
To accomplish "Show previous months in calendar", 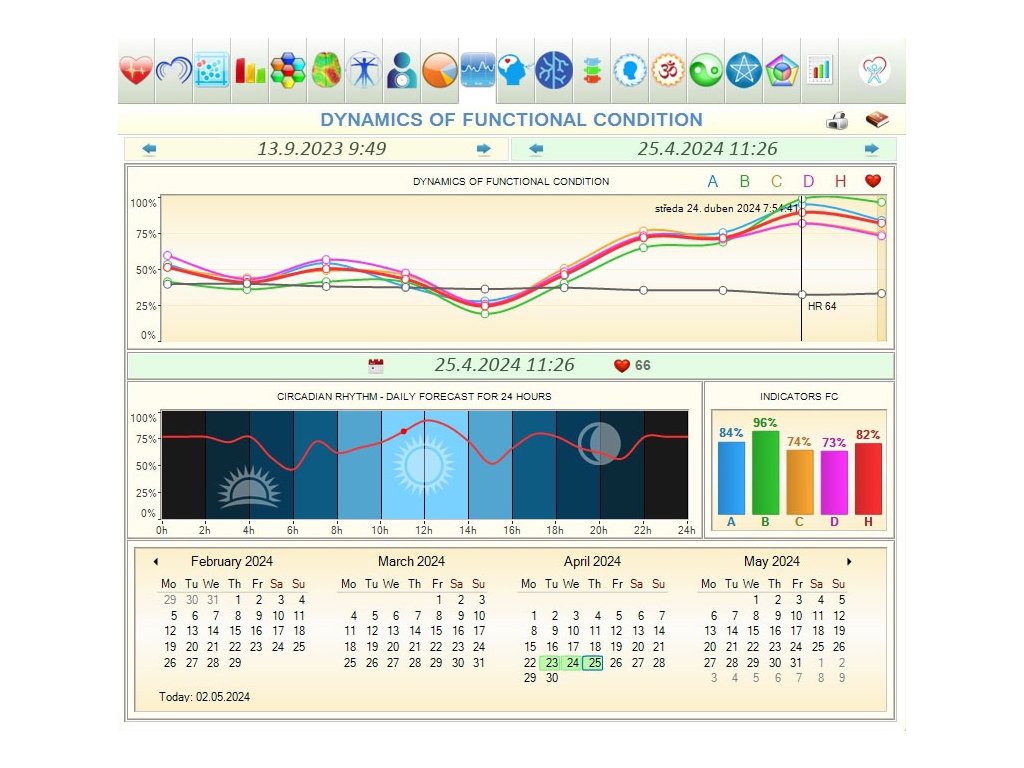I will tap(155, 562).
